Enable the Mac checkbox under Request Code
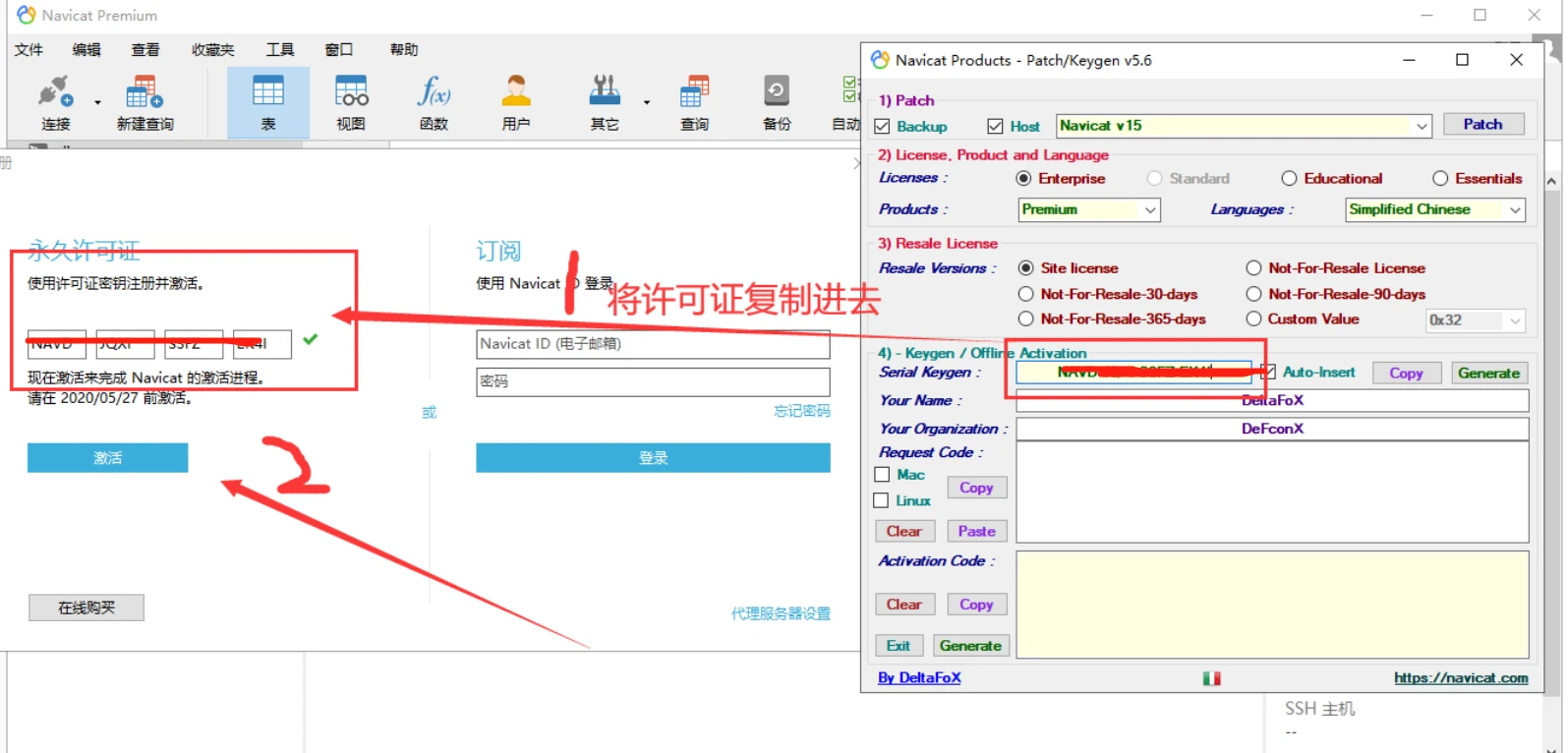The height and width of the screenshot is (753, 1568). click(x=882, y=475)
